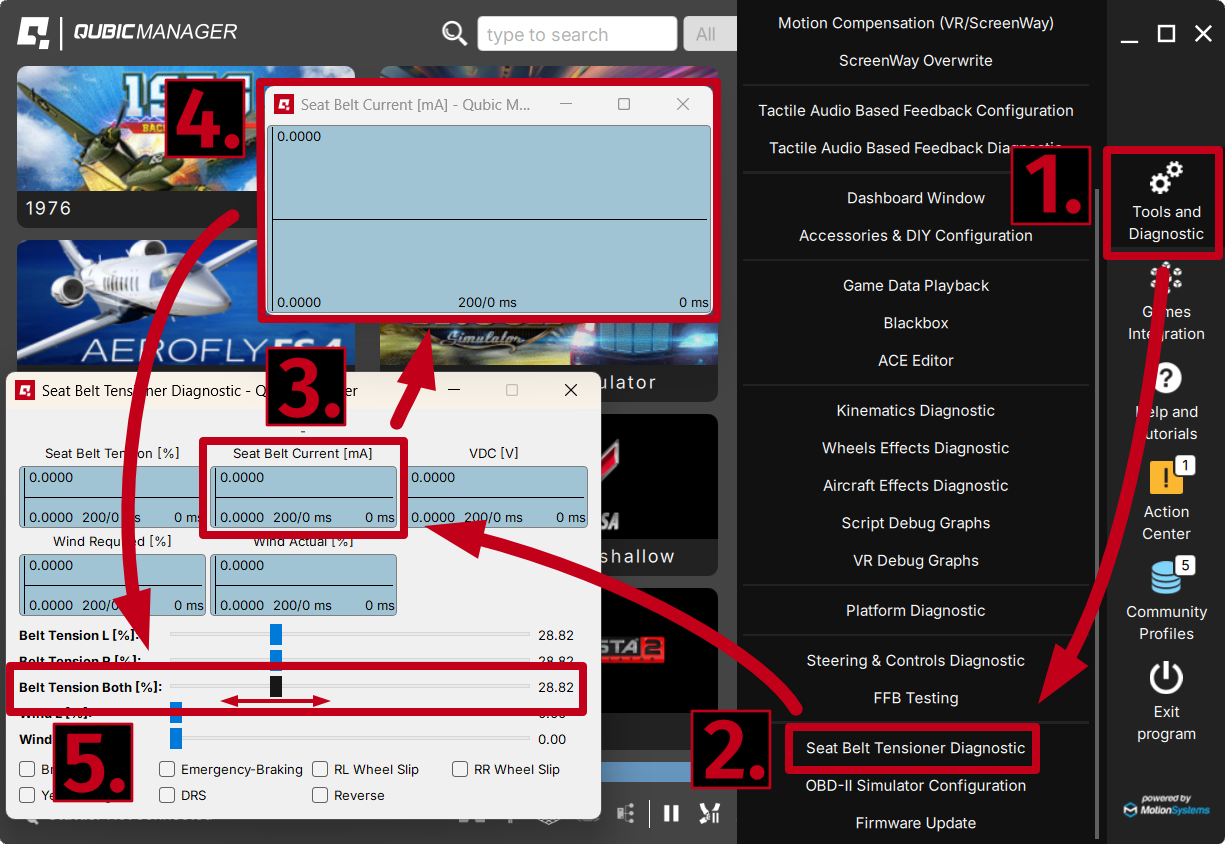Open the Action Center warning icon
Image resolution: width=1225 pixels, height=844 pixels.
coord(1165,478)
